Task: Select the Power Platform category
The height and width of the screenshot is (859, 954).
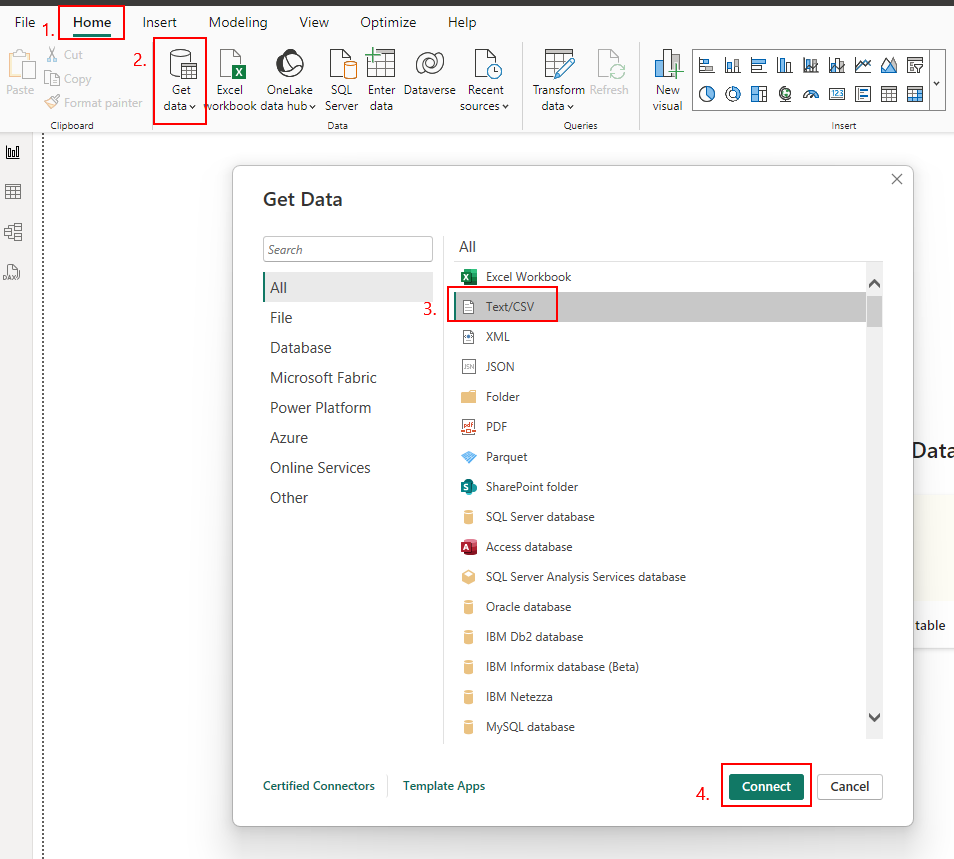Action: [348, 408]
